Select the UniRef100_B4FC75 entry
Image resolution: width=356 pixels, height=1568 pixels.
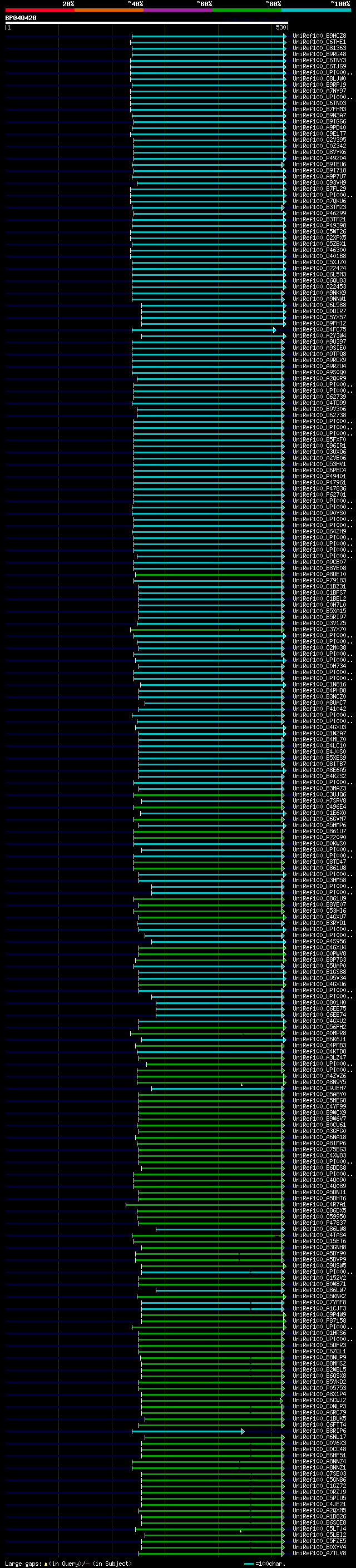coord(319,330)
